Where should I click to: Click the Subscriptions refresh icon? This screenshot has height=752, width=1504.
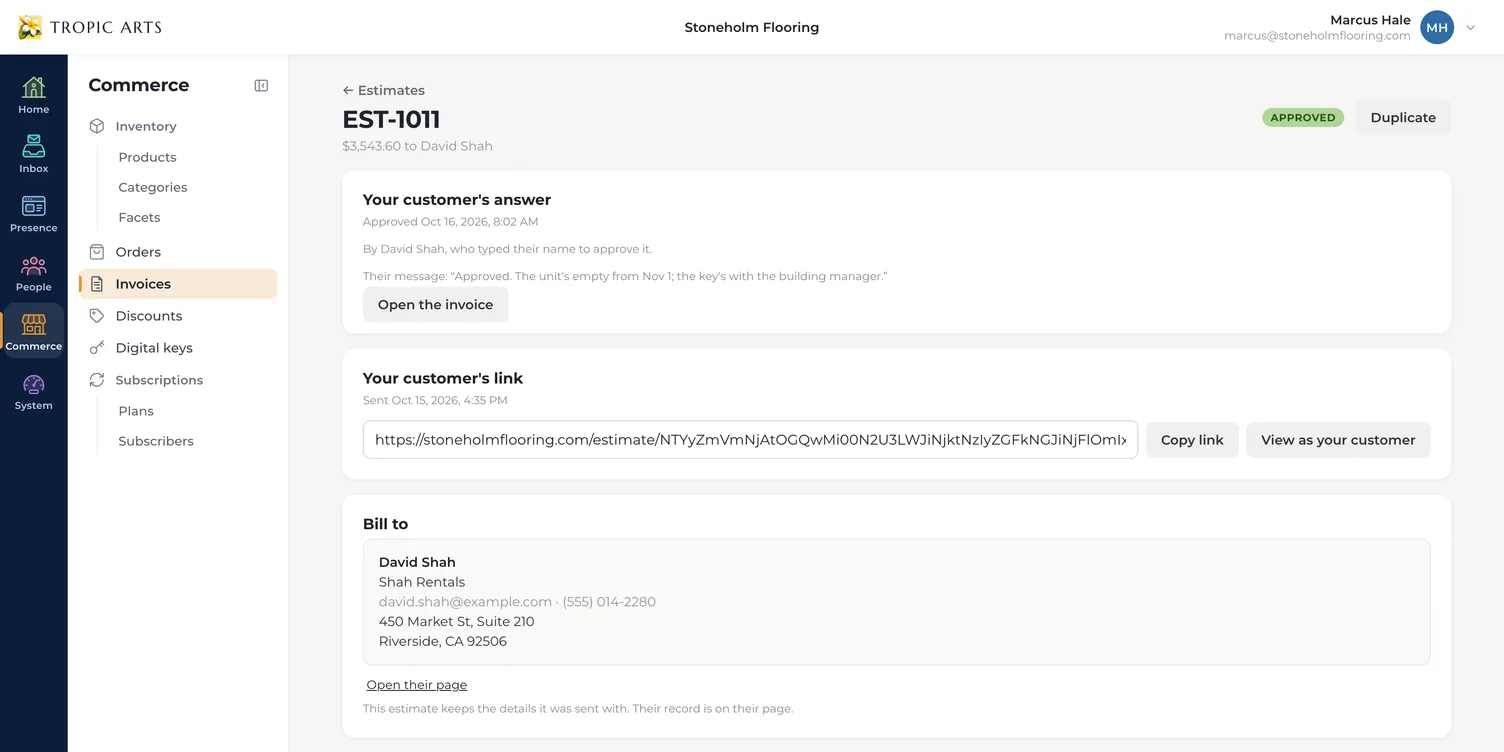(97, 380)
